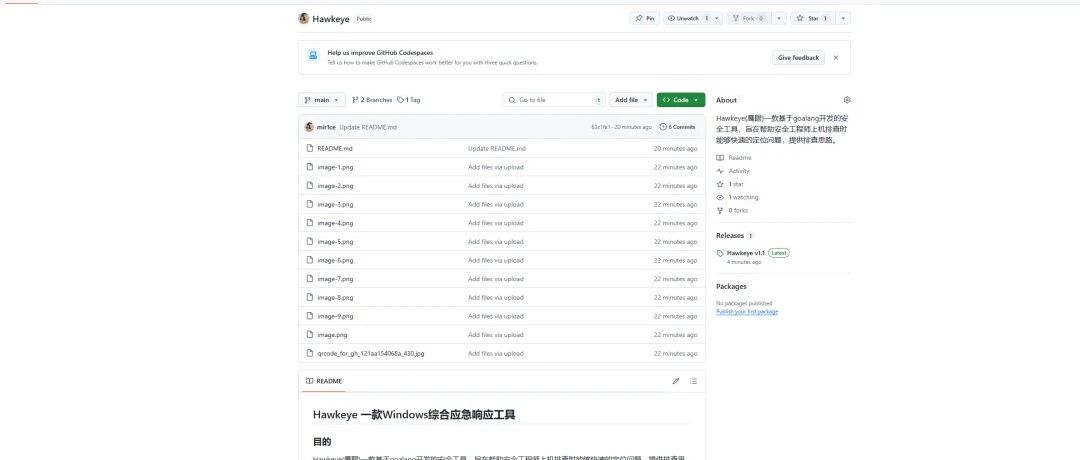Viewport: 1080px width, 460px height.
Task: Fork the Hawkeye repository
Action: tap(748, 19)
